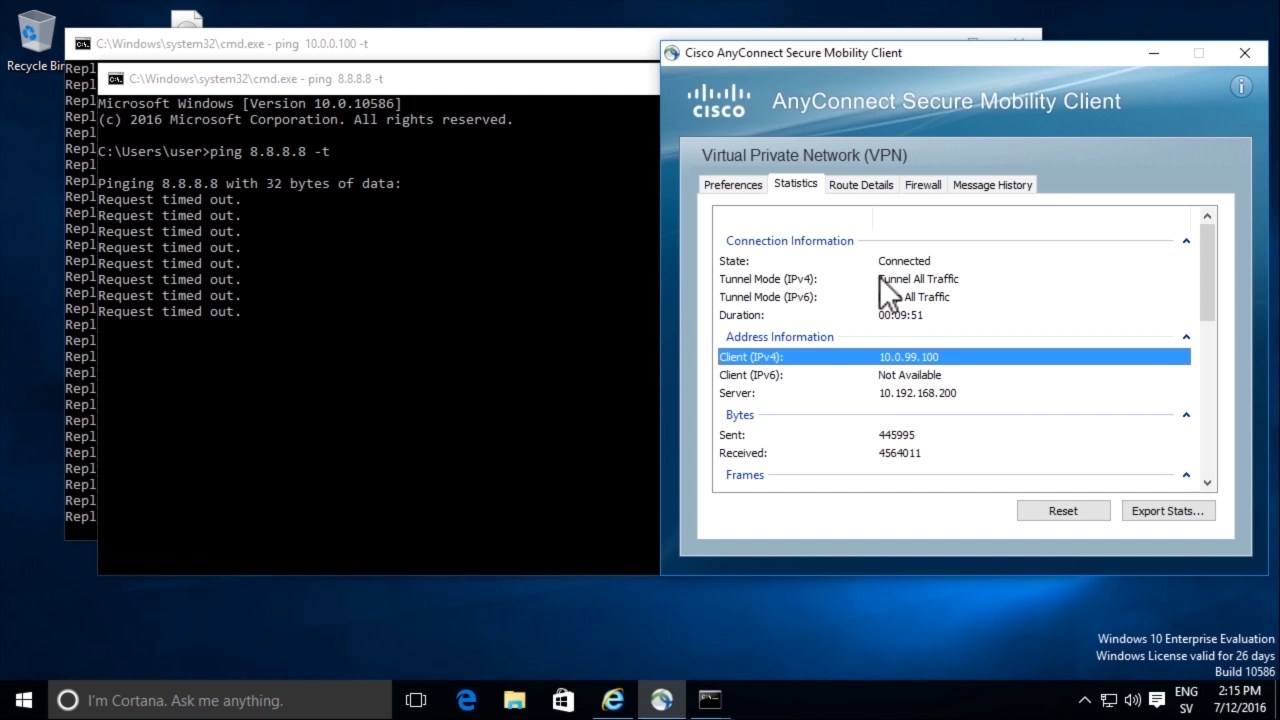Viewport: 1280px width, 720px height.
Task: Switch to Cisco AnyConnect taskbar icon
Action: tap(661, 700)
